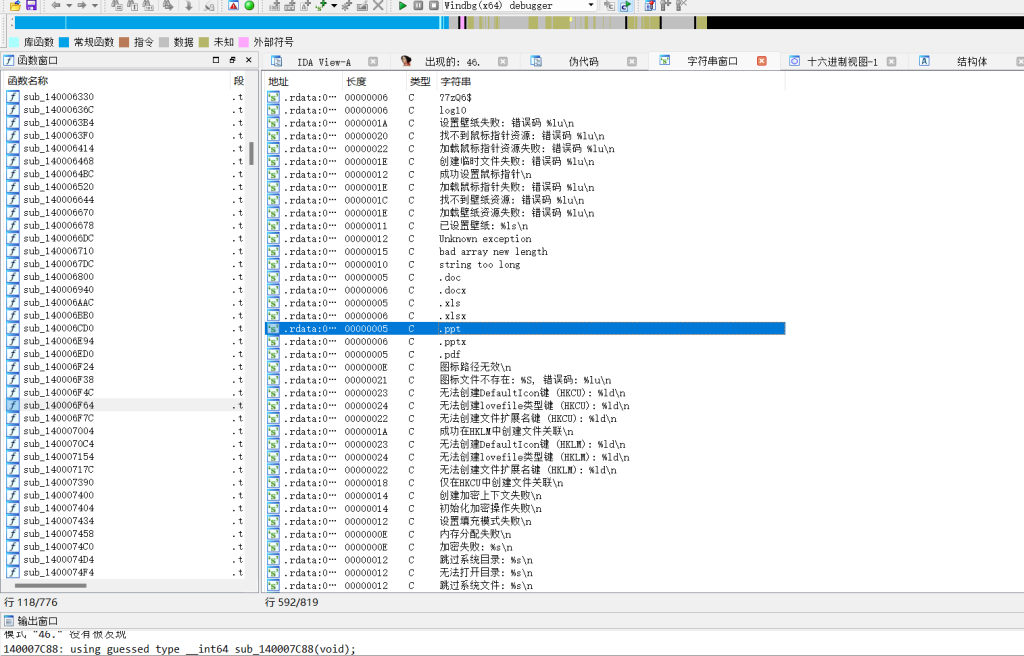The height and width of the screenshot is (656, 1024).
Task: Switch to the 十六进制视图-1 tab
Action: pyautogui.click(x=842, y=61)
